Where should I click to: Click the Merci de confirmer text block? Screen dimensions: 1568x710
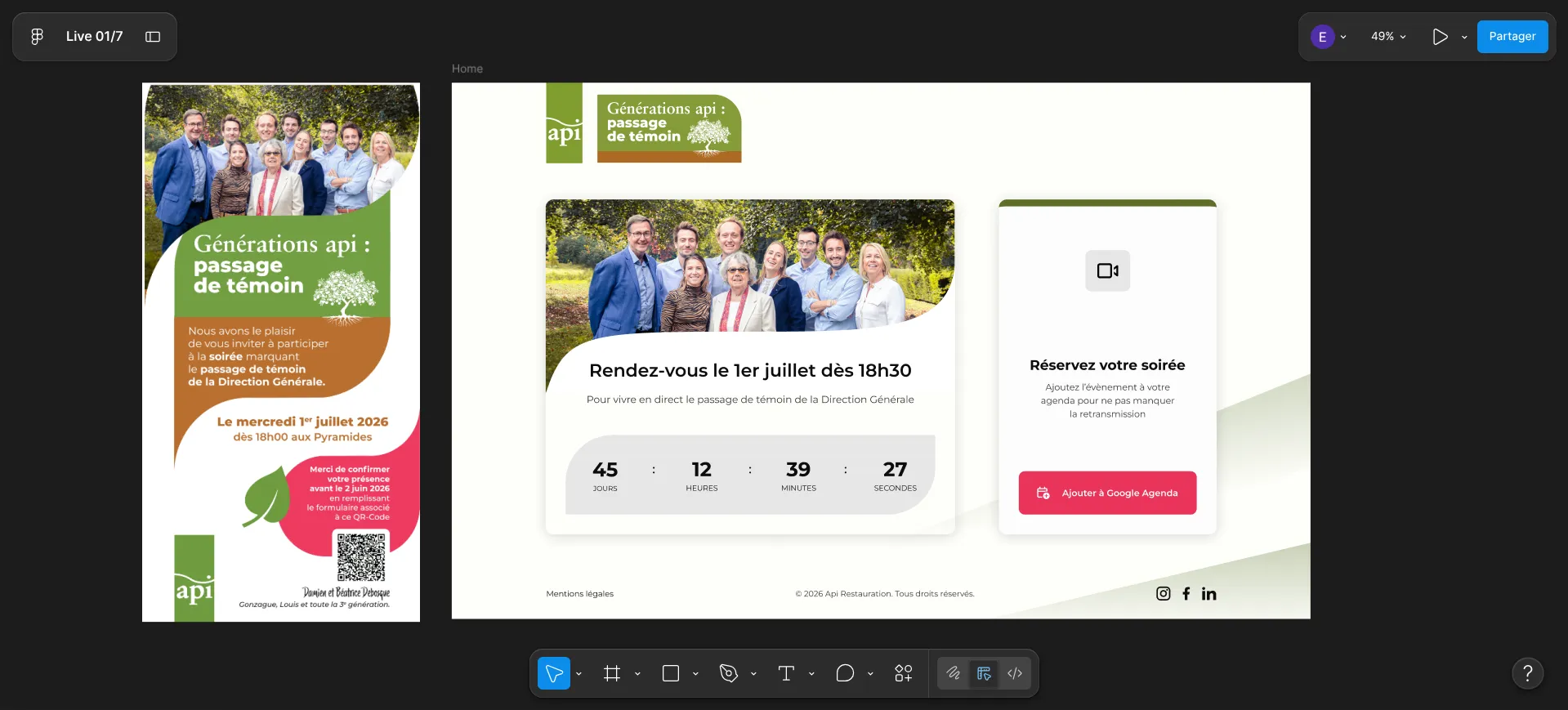click(x=348, y=493)
